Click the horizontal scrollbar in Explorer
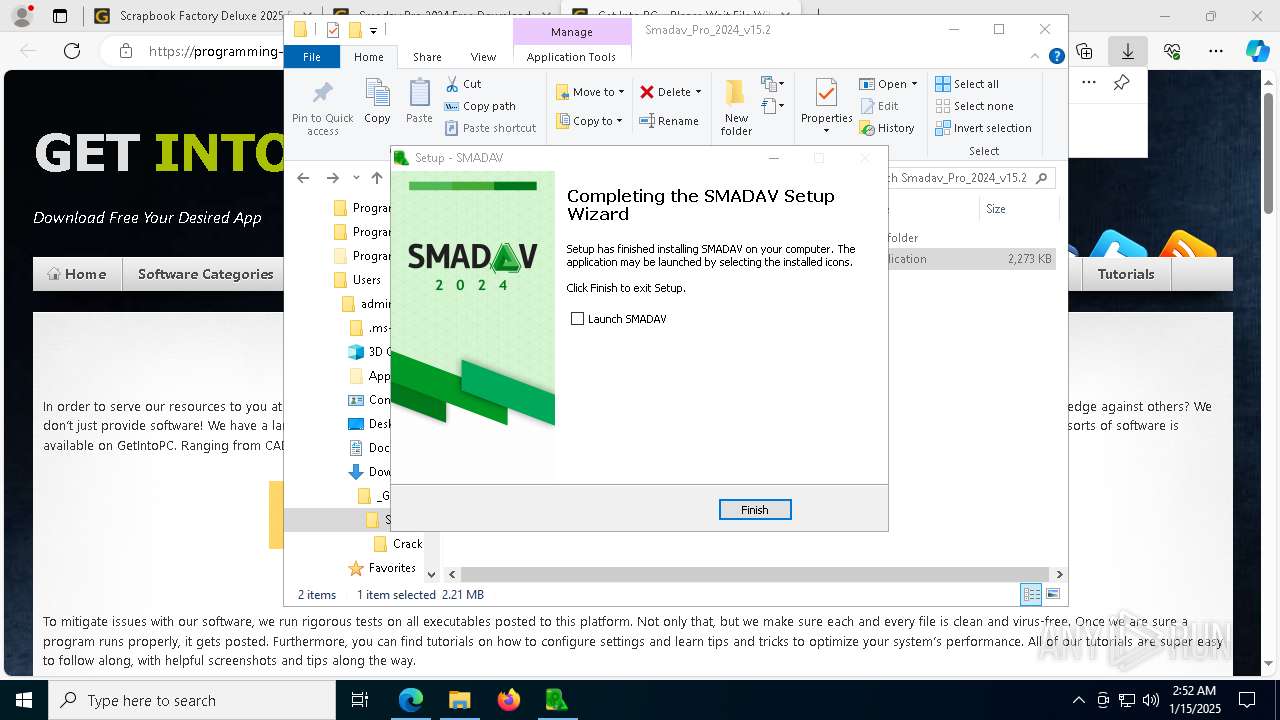 tap(754, 574)
